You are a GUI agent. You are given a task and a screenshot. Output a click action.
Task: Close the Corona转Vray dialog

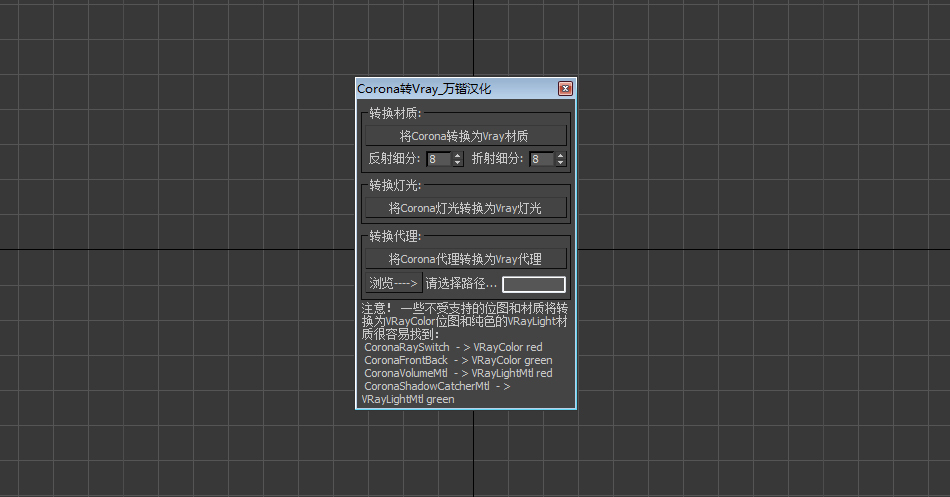click(565, 89)
